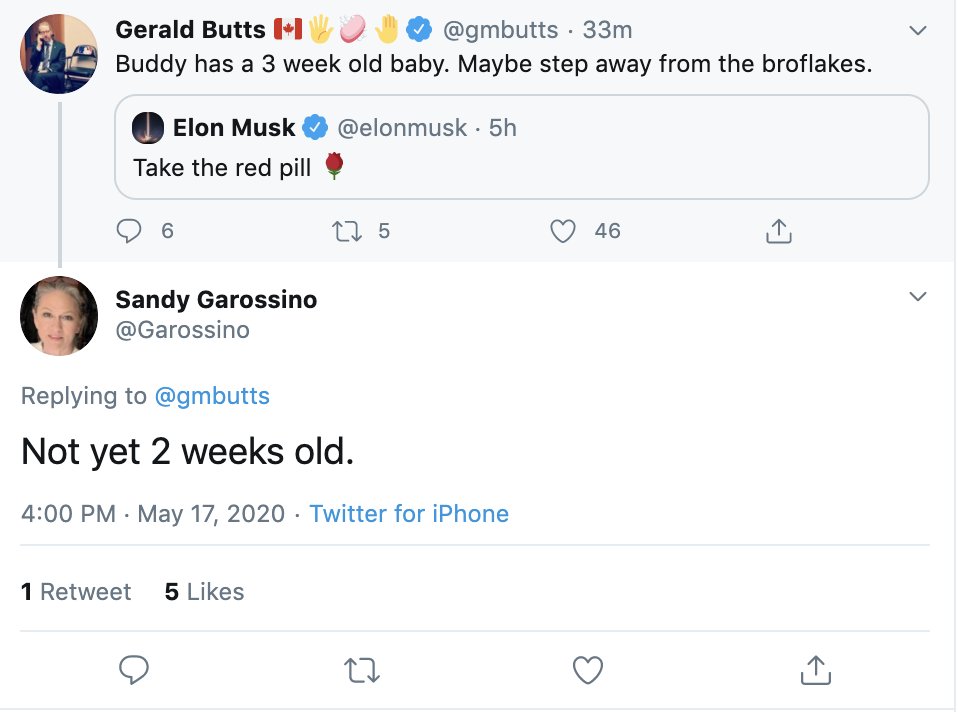View the 1 Retweet list

point(76,592)
